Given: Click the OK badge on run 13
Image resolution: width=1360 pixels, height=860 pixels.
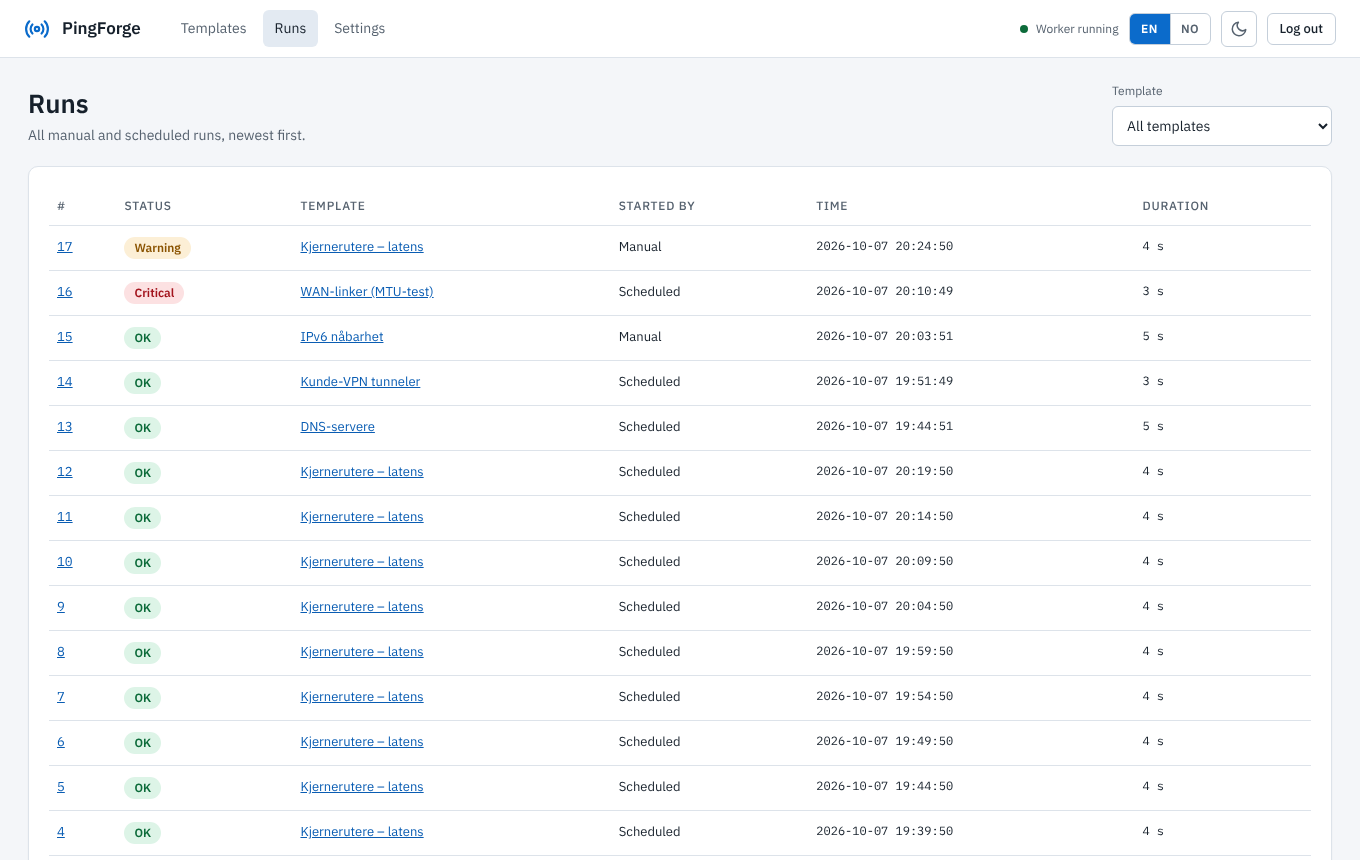Looking at the screenshot, I should pyautogui.click(x=142, y=428).
